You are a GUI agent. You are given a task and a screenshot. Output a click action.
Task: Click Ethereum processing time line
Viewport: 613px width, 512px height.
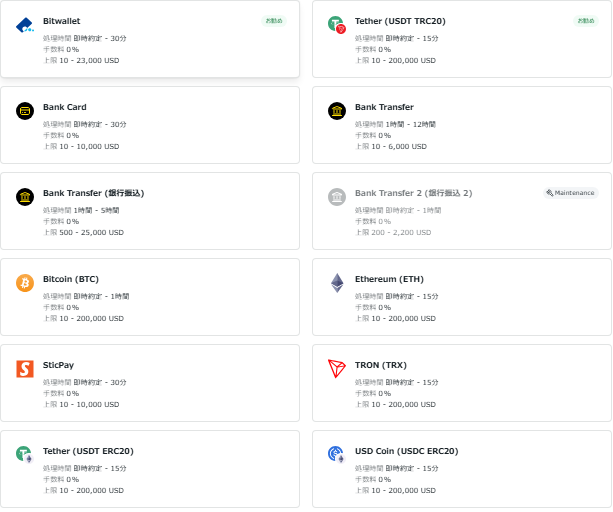point(396,296)
